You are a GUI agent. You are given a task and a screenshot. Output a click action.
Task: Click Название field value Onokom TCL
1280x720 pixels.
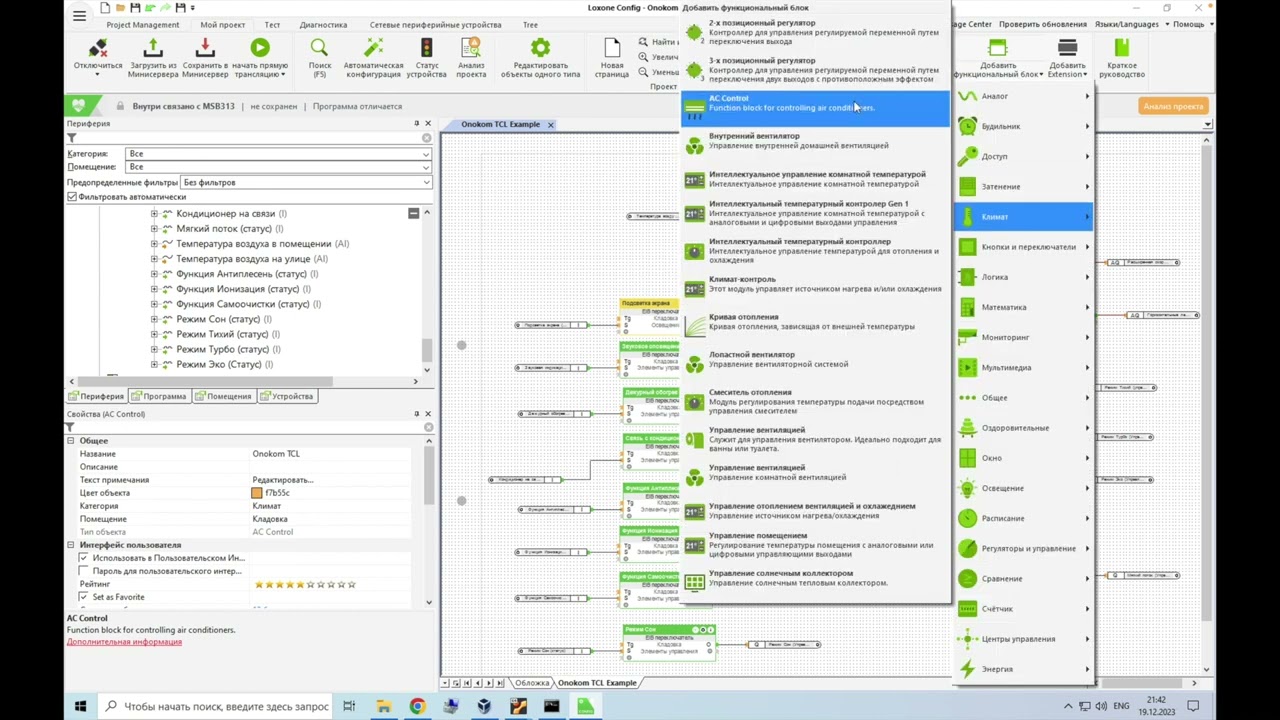[276, 454]
